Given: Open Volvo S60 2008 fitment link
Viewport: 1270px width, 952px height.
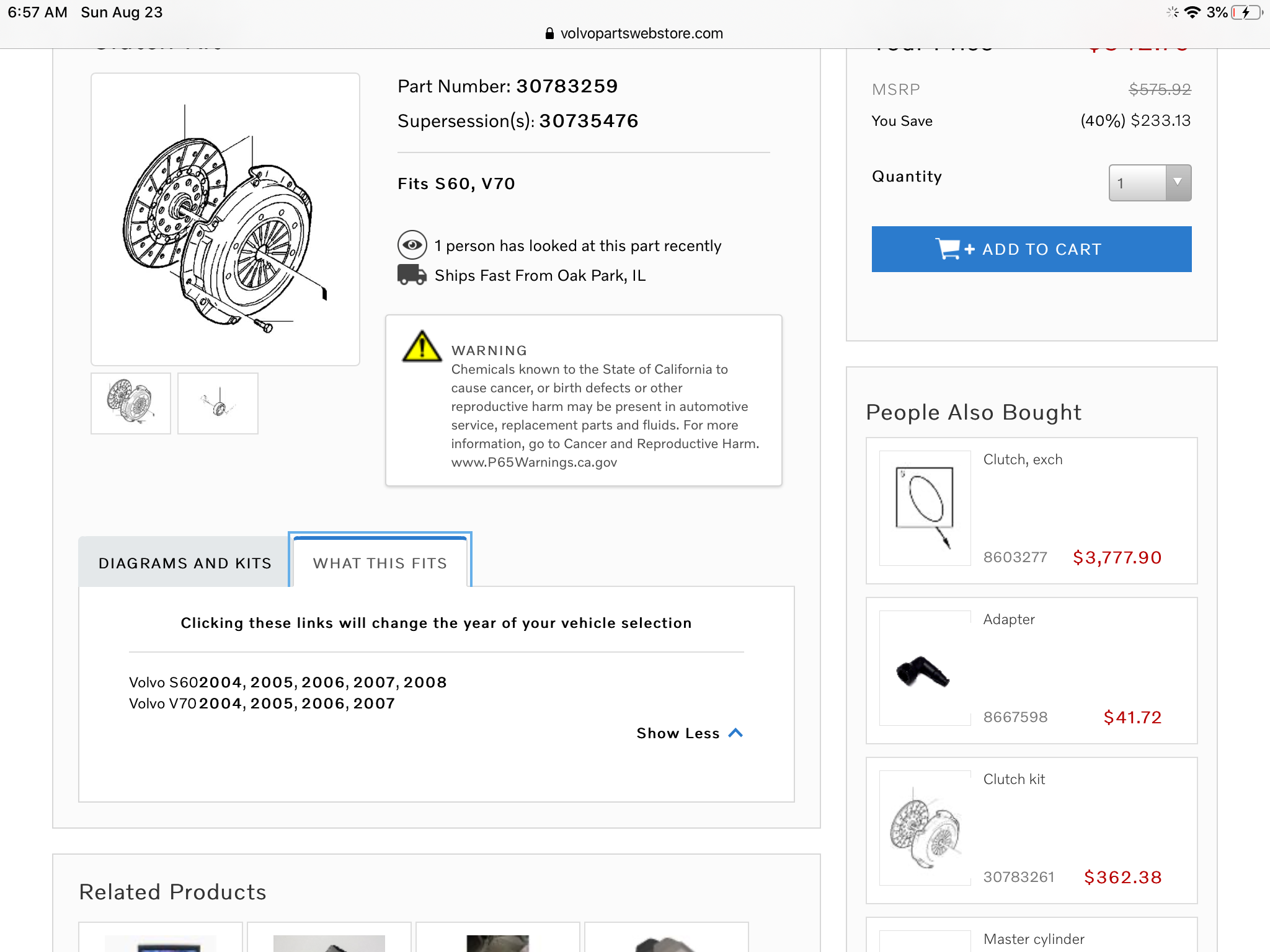Looking at the screenshot, I should (425, 682).
